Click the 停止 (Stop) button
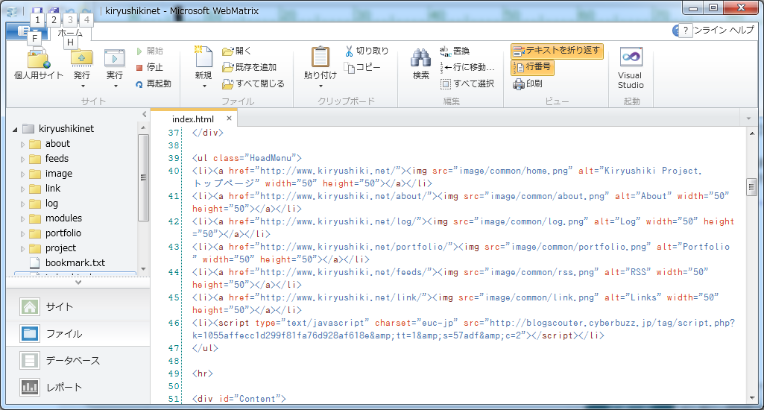The image size is (764, 410). coord(150,67)
